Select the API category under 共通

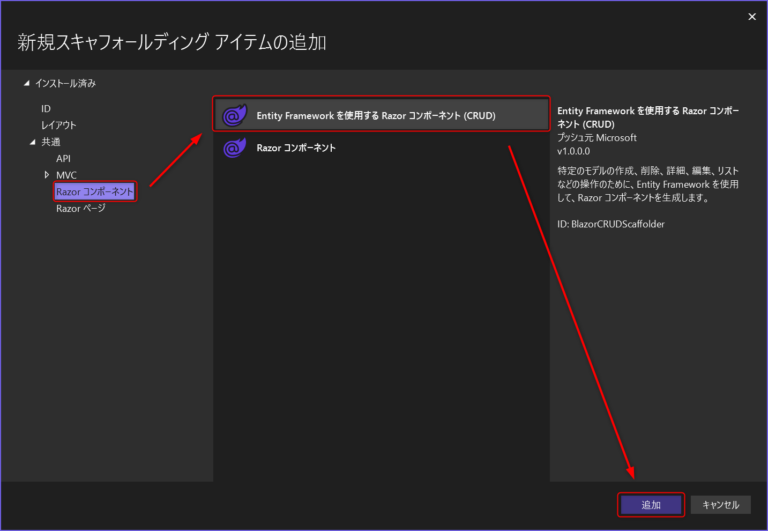point(64,158)
